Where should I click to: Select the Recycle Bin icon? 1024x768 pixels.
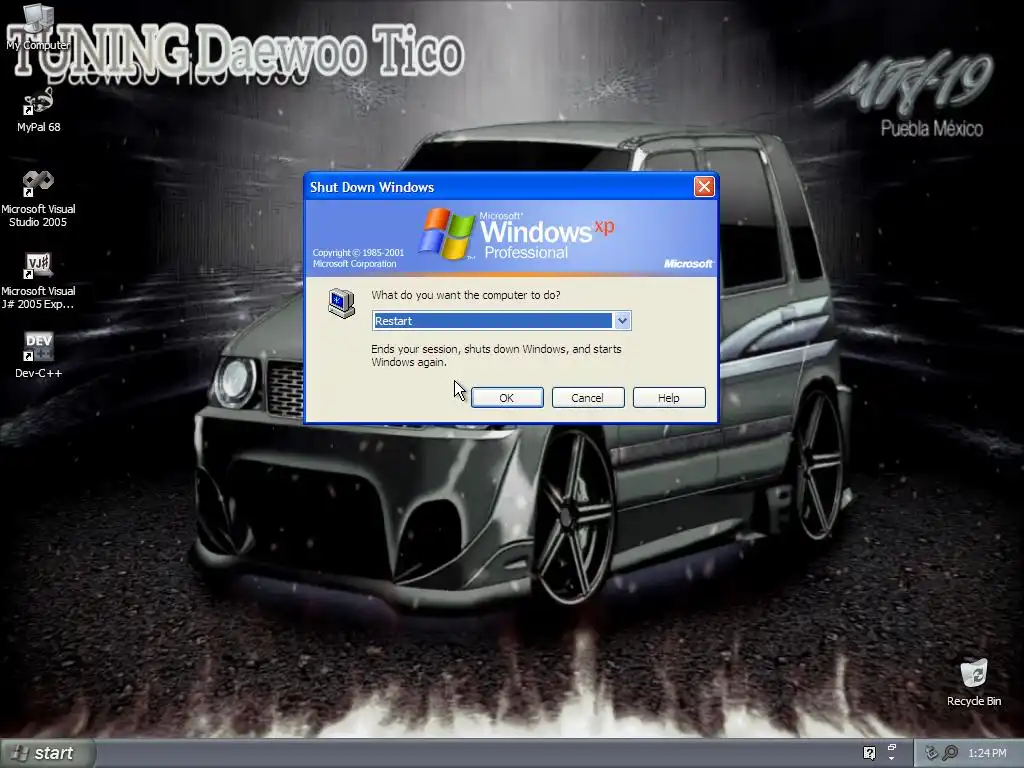[974, 682]
